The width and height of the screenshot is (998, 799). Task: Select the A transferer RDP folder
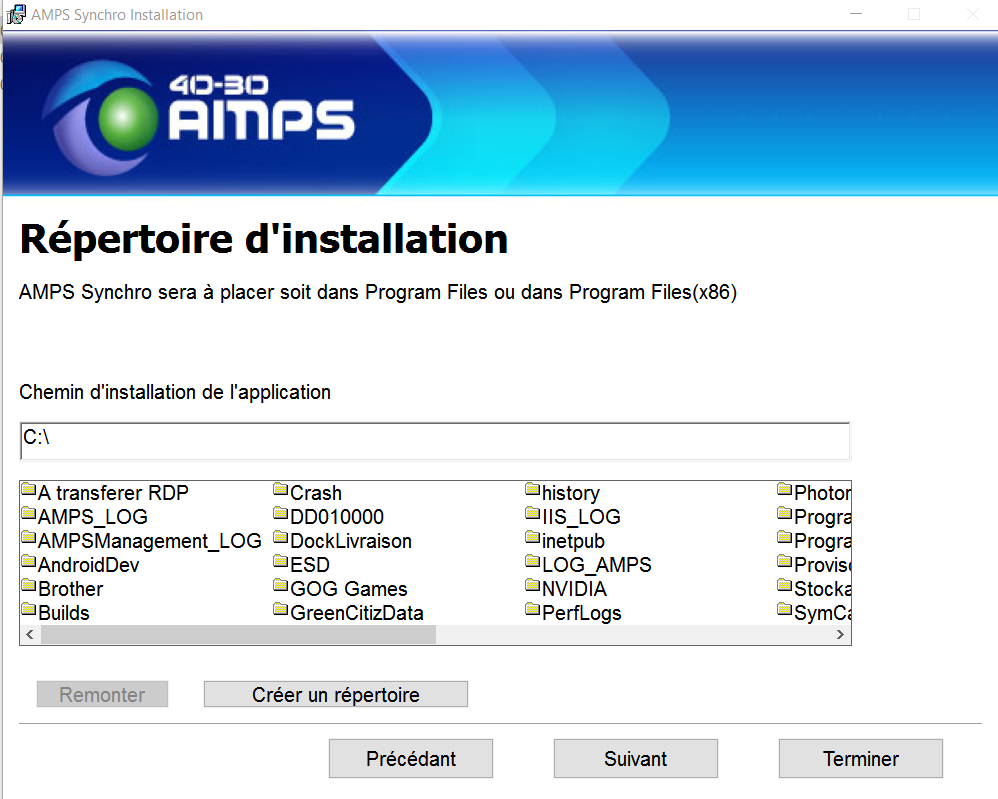point(112,493)
